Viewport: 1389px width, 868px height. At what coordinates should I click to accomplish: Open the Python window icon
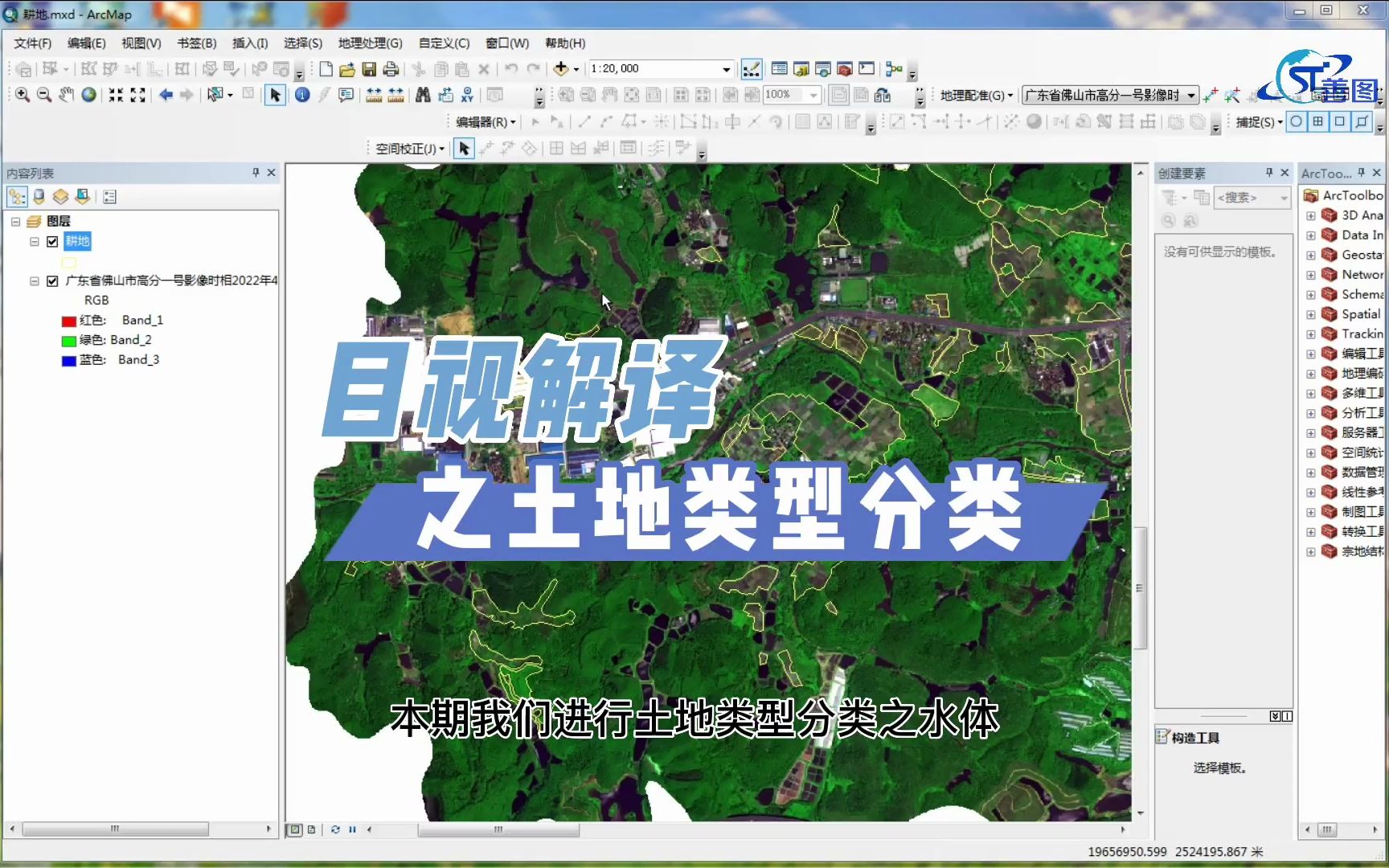[867, 69]
